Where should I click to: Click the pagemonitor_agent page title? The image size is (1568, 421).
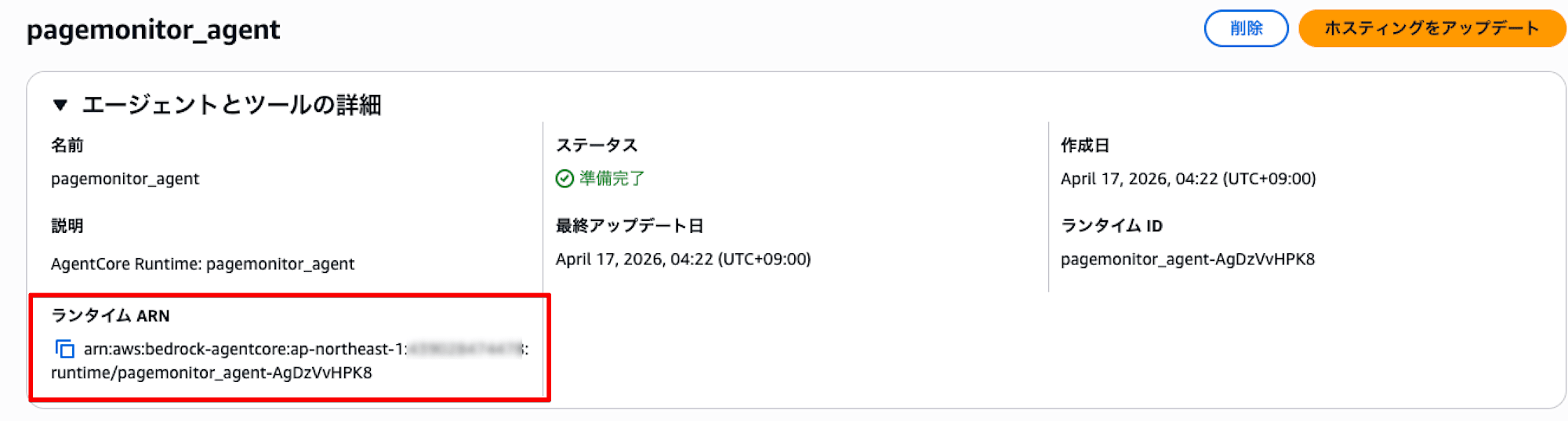pos(154,30)
